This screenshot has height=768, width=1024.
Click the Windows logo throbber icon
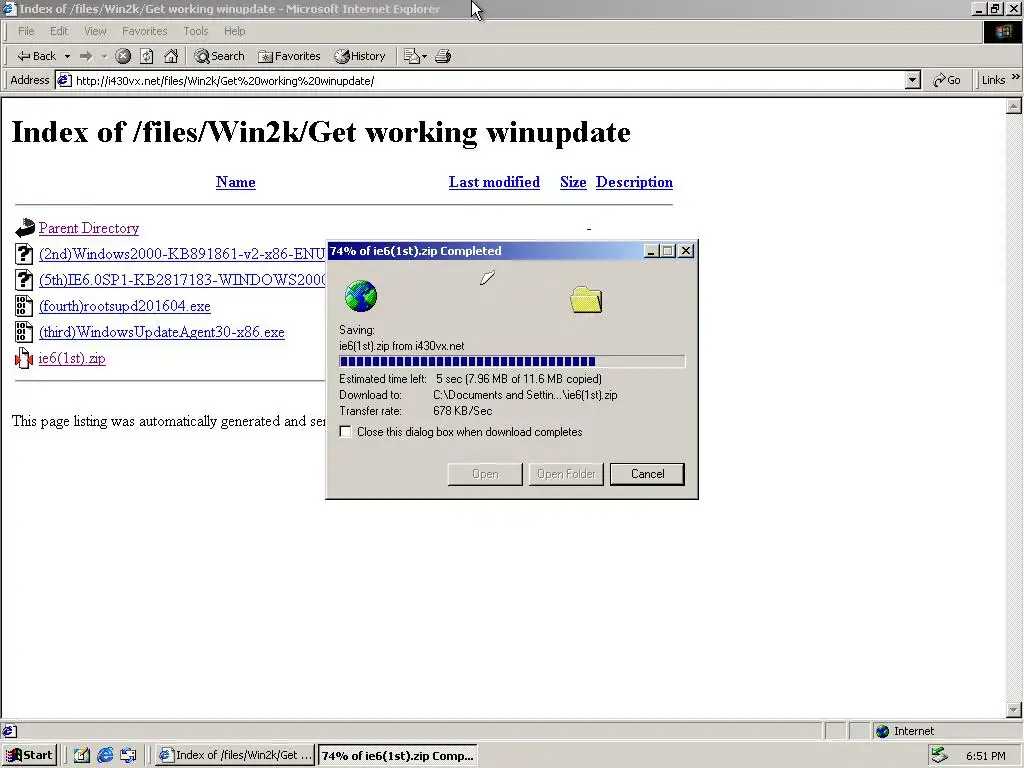pos(1002,32)
